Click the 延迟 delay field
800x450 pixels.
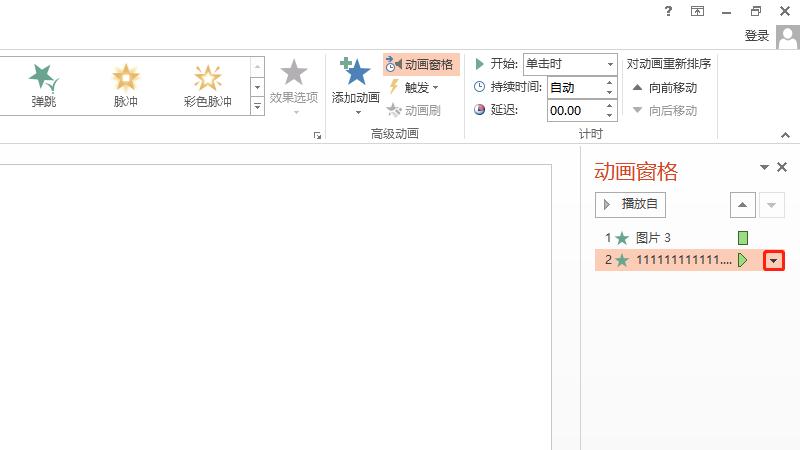pos(574,111)
